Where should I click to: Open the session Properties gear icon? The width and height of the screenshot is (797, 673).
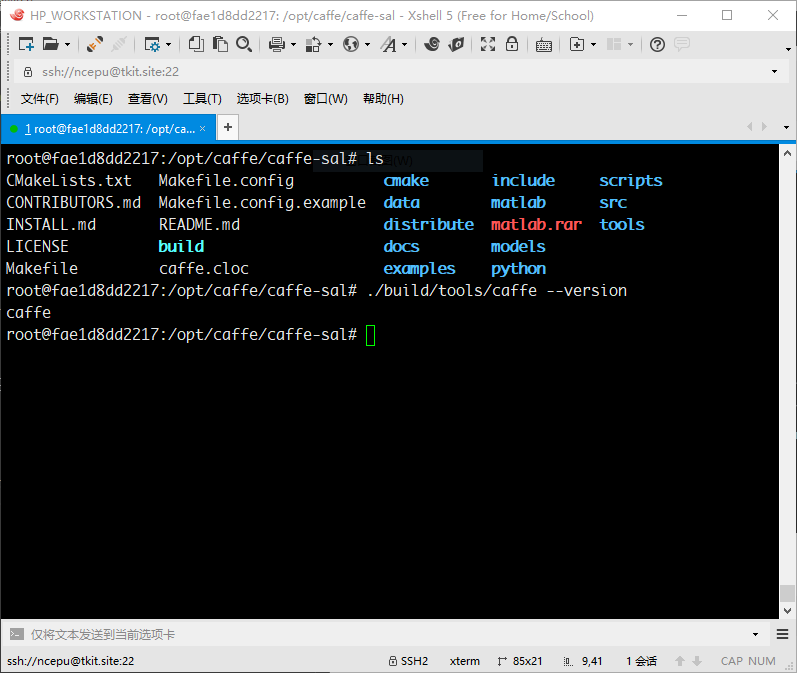[x=152, y=45]
